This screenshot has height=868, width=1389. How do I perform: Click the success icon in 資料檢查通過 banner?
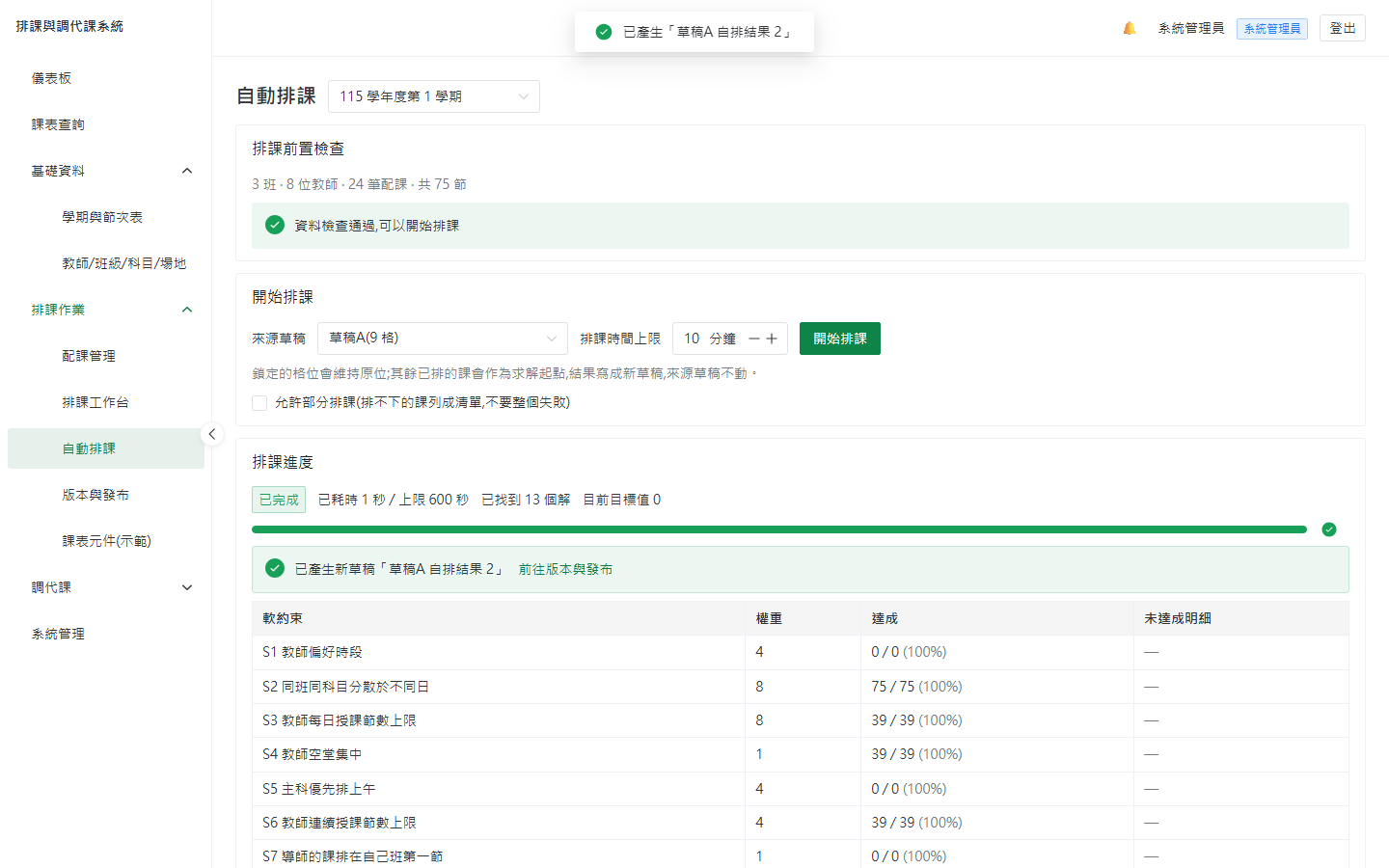click(x=275, y=225)
